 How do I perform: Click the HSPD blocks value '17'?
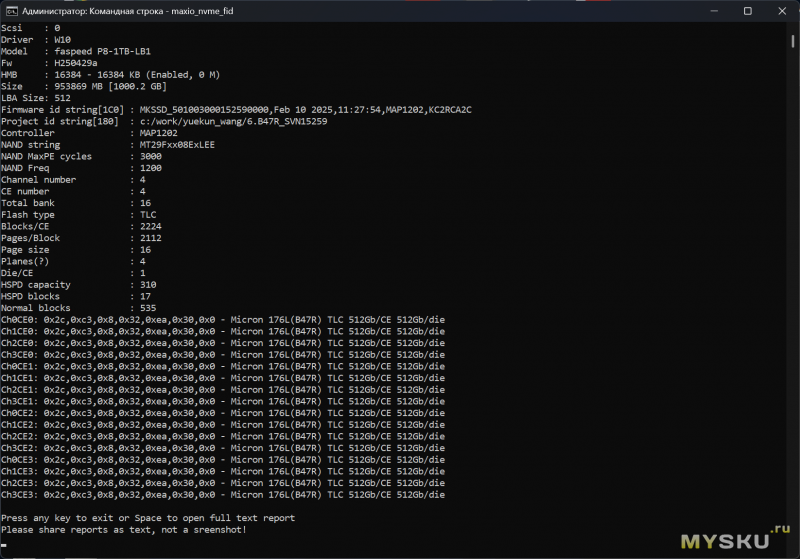[x=145, y=297]
